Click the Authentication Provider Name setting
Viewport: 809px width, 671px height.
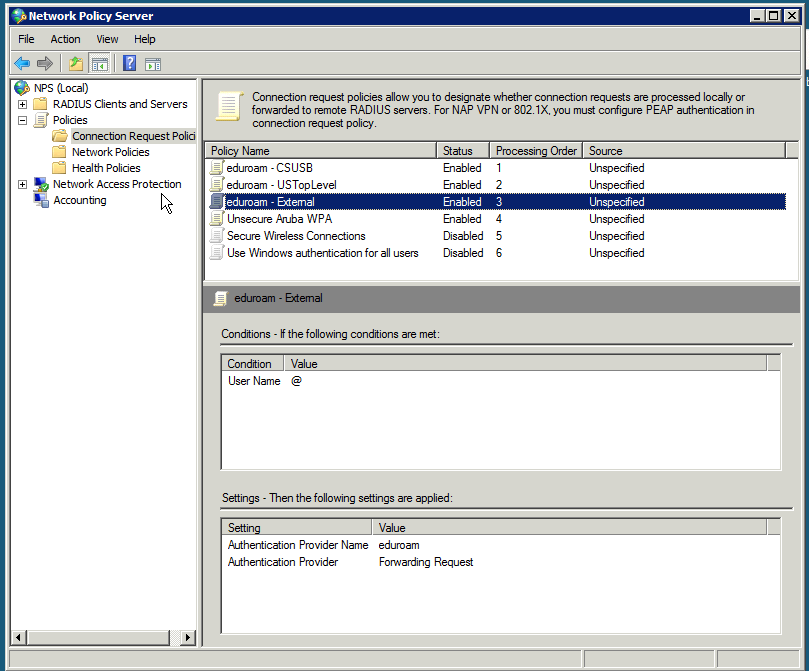tap(298, 545)
